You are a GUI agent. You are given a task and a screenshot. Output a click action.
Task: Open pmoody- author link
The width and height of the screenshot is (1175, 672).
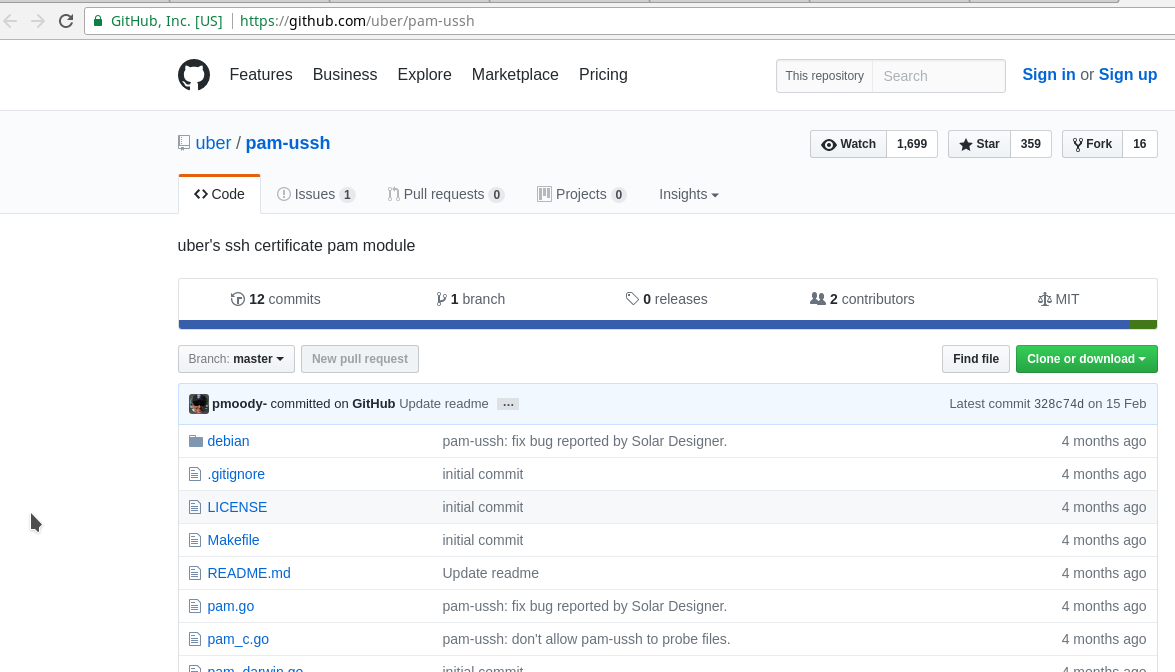[239, 404]
